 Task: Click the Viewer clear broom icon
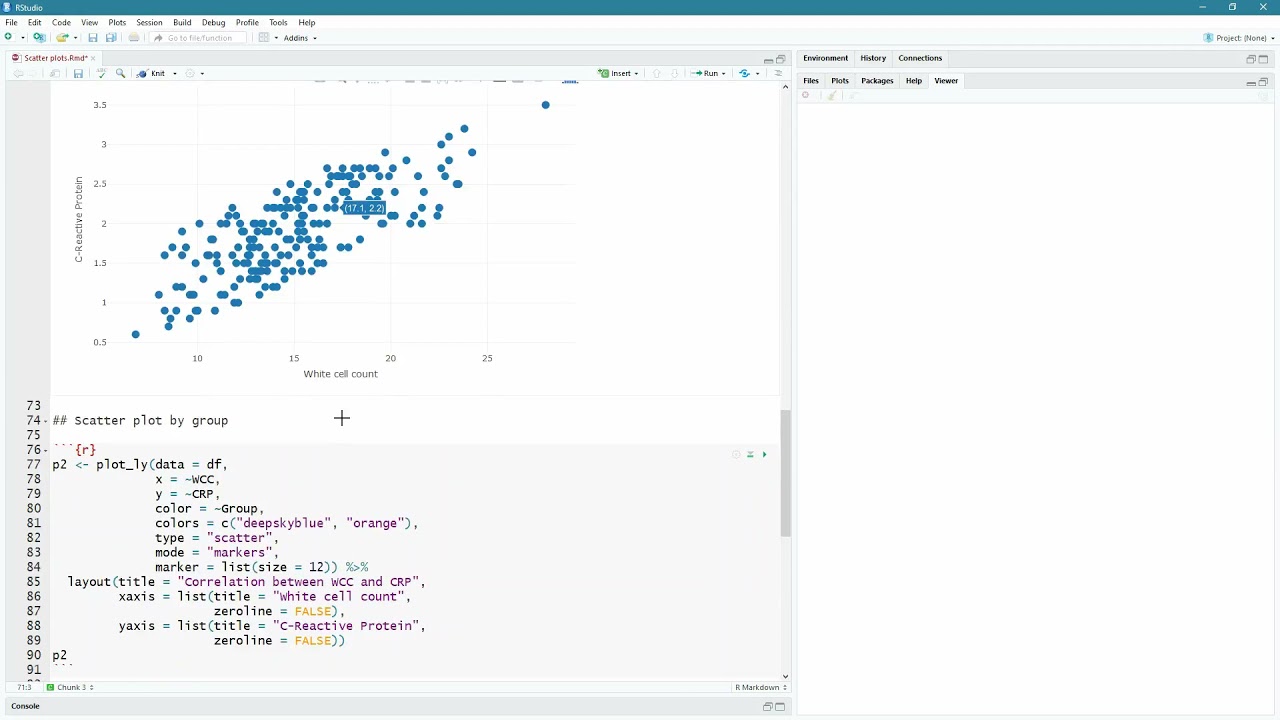[832, 96]
